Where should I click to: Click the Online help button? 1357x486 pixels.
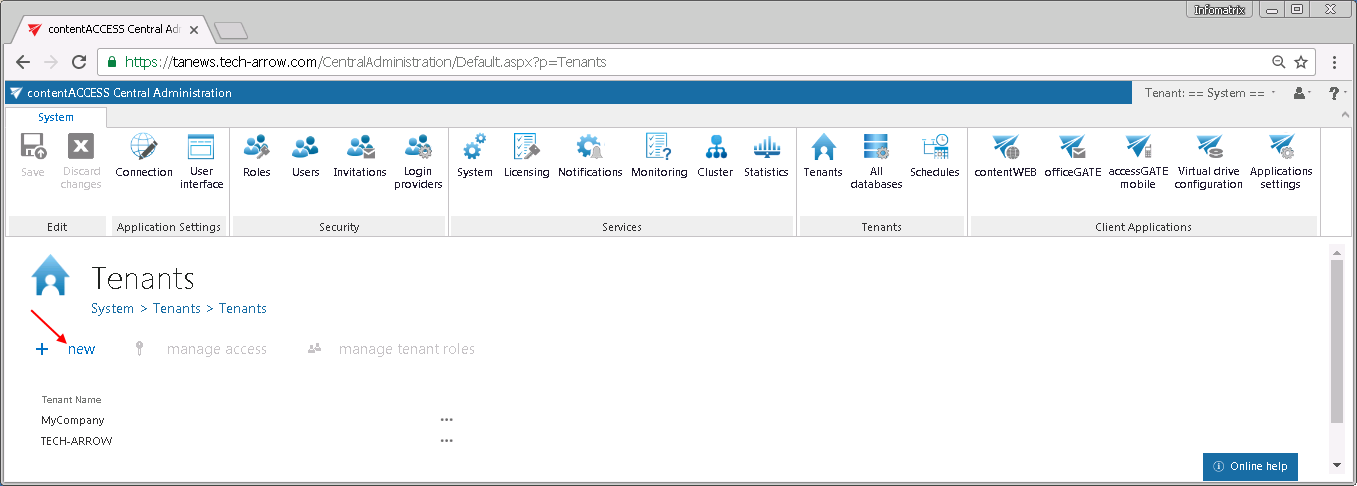(1250, 466)
